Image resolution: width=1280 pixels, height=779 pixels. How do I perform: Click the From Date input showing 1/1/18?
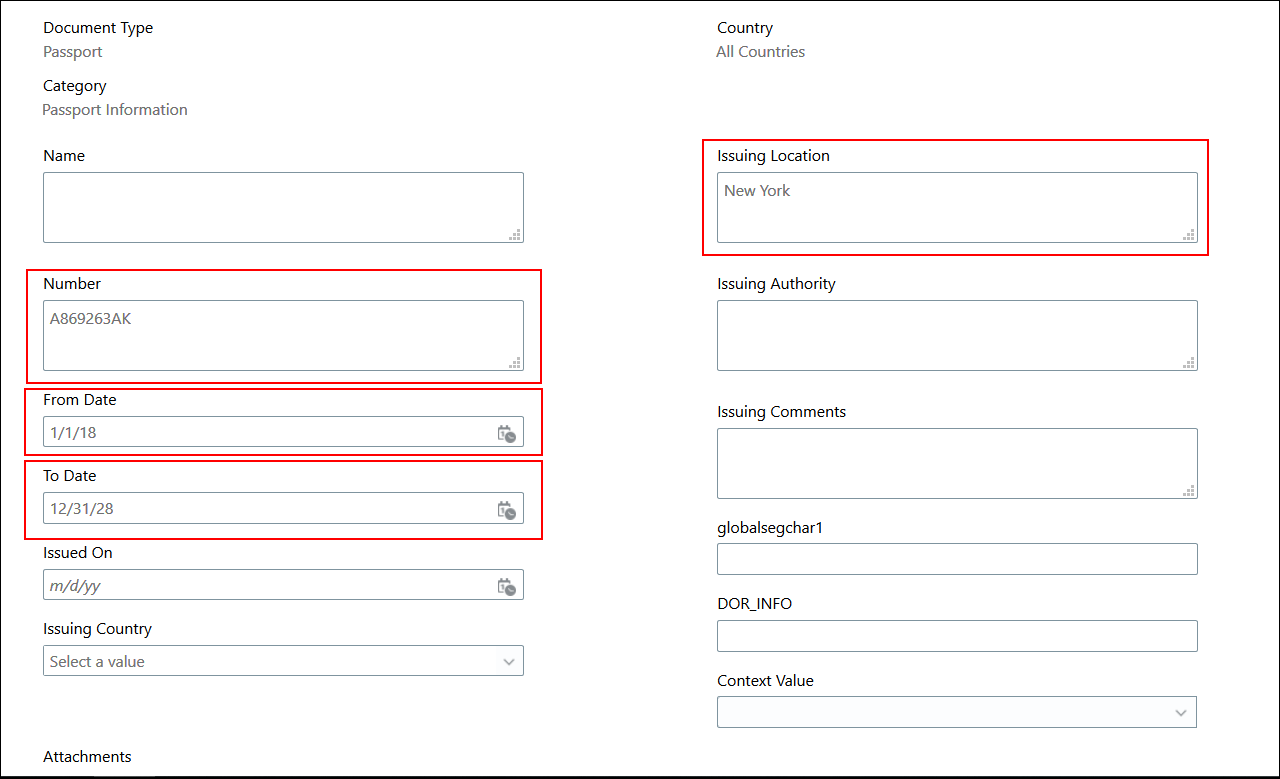click(260, 433)
